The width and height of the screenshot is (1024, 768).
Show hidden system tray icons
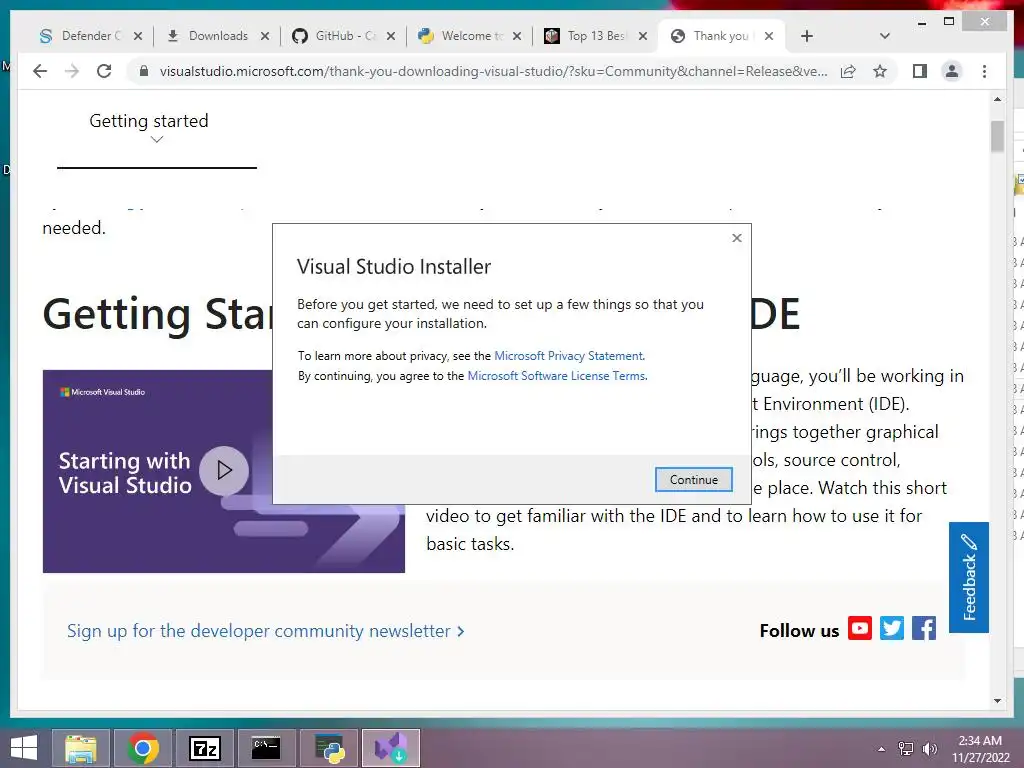[881, 749]
